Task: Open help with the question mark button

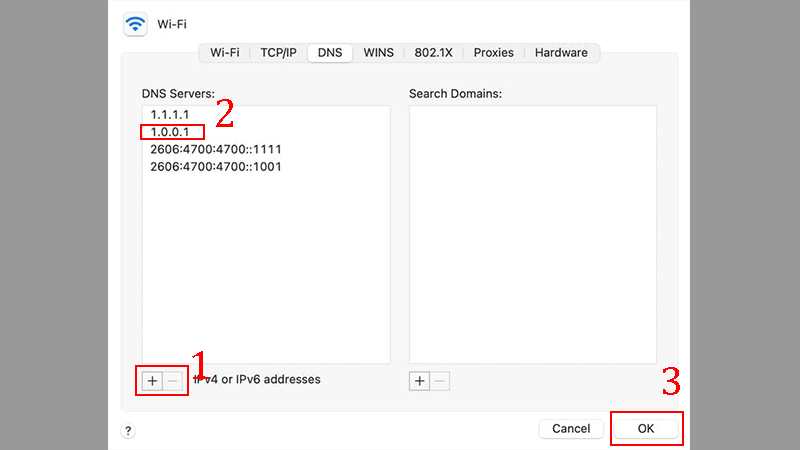Action: coord(128,430)
